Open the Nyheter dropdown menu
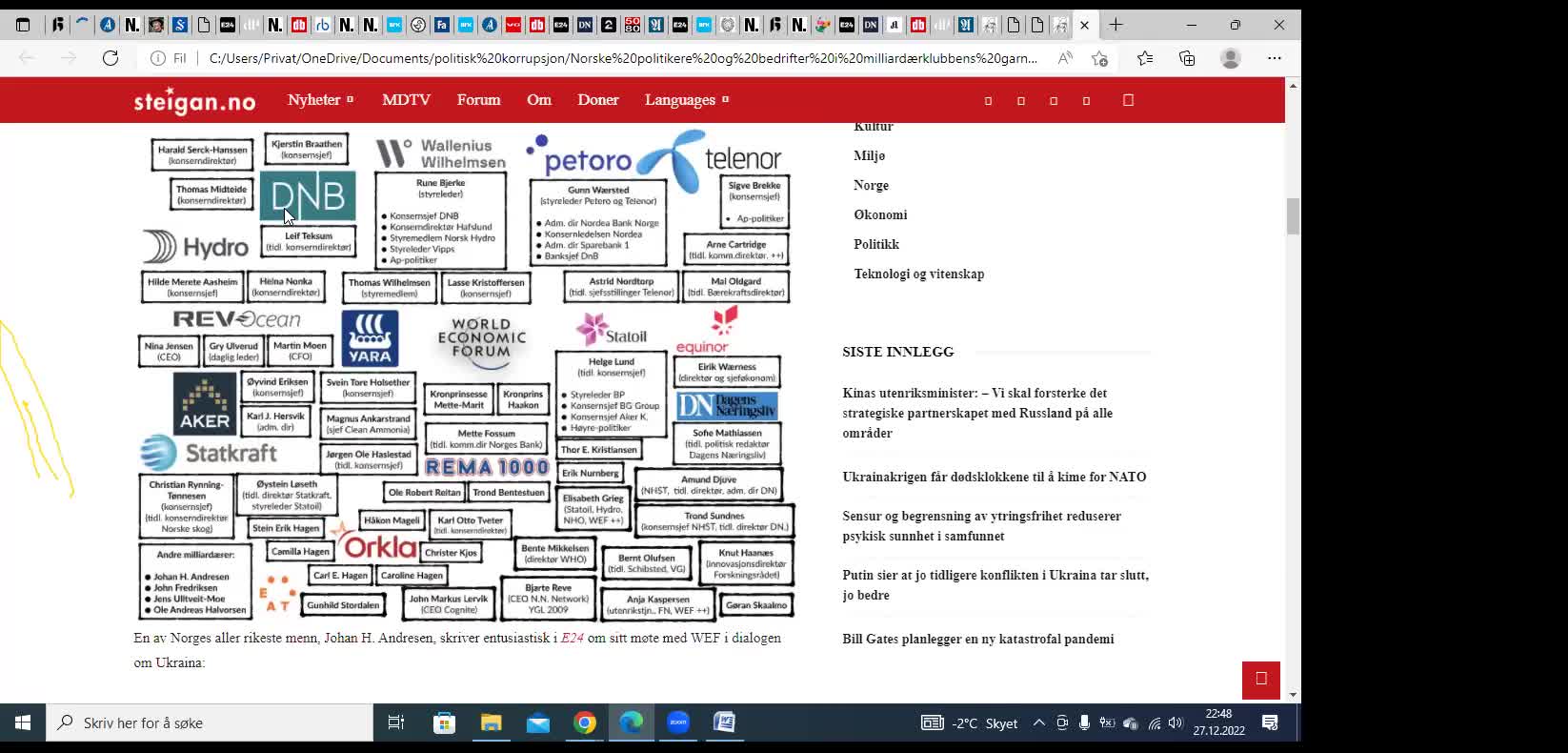Viewport: 1568px width, 753px height. click(320, 99)
